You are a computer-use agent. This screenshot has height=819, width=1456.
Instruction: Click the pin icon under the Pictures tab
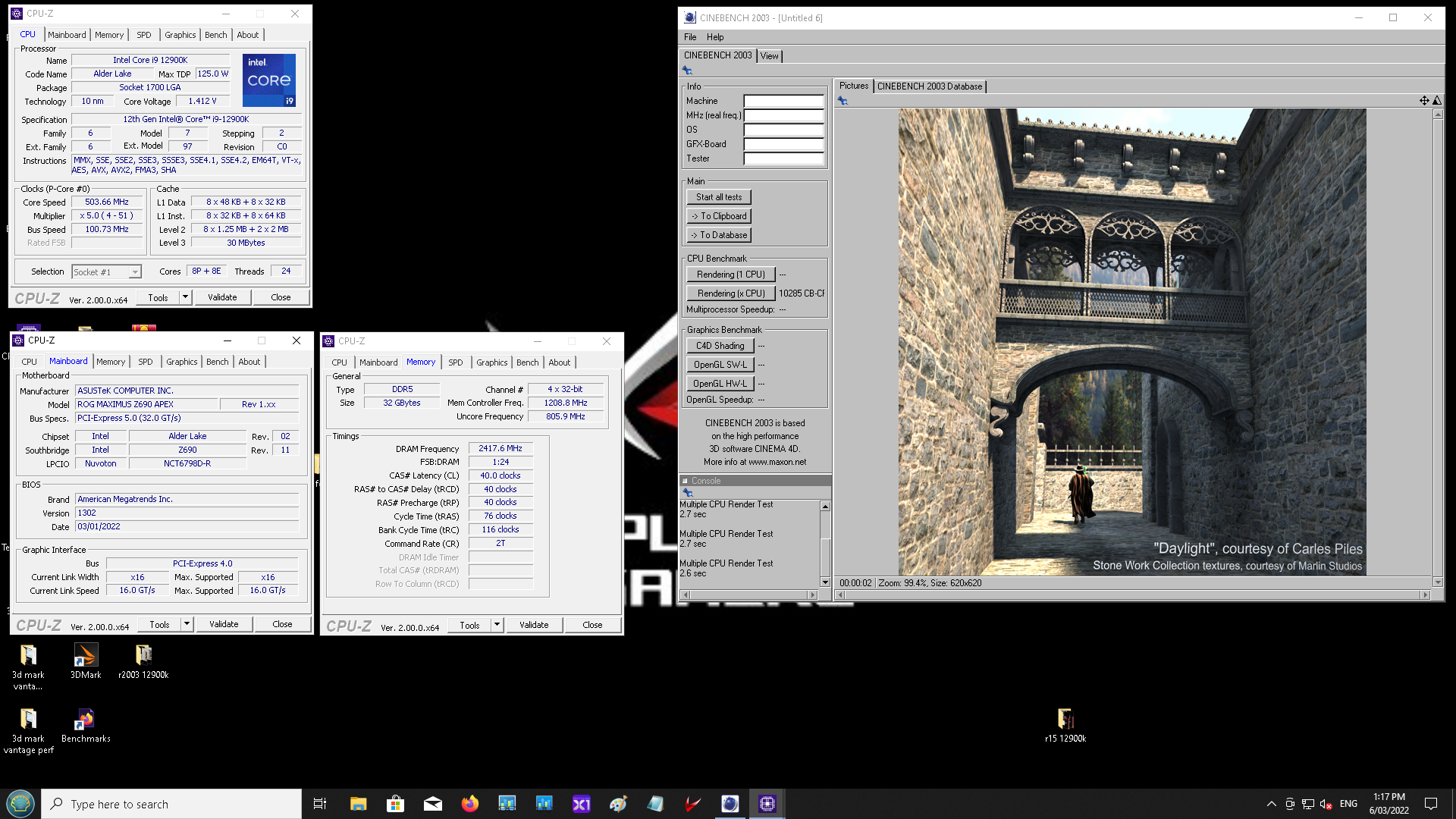pos(843,101)
